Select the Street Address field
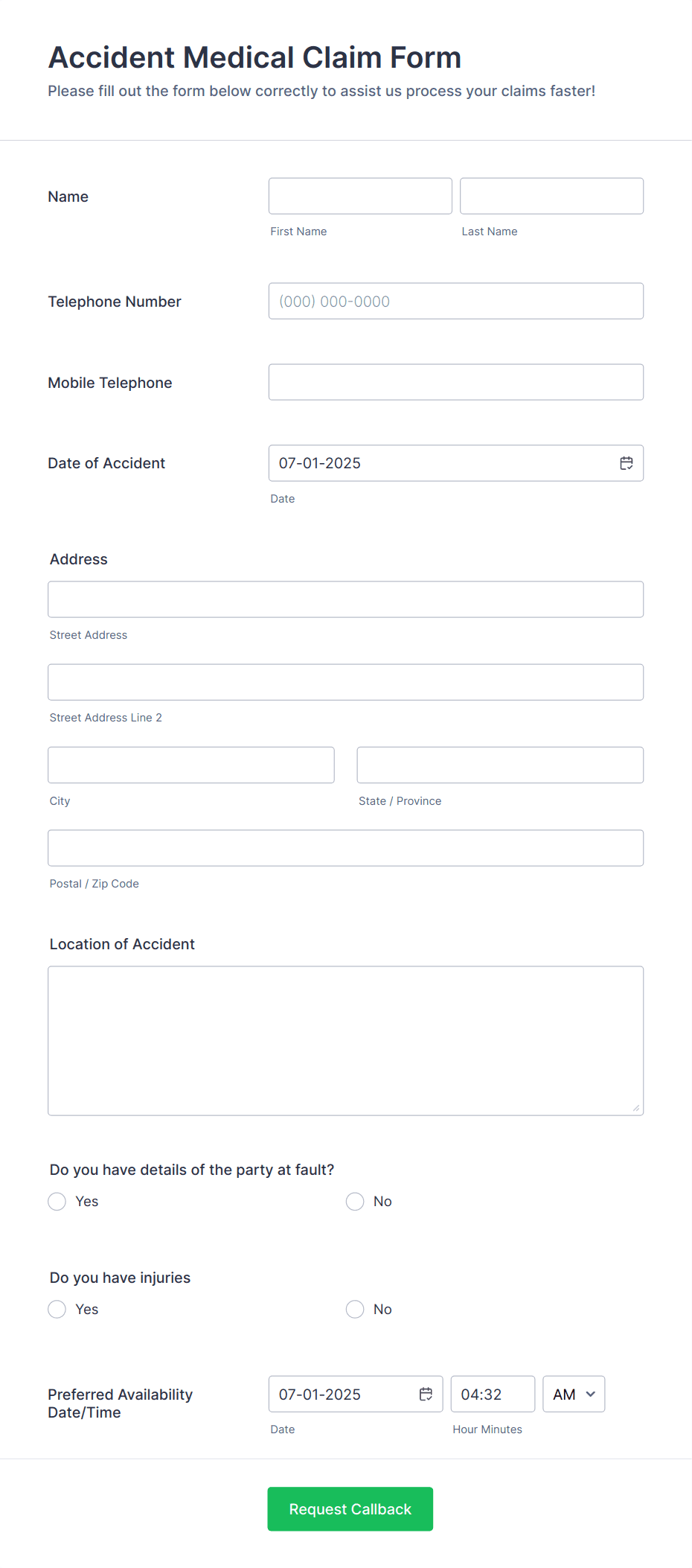The width and height of the screenshot is (692, 1568). [345, 599]
